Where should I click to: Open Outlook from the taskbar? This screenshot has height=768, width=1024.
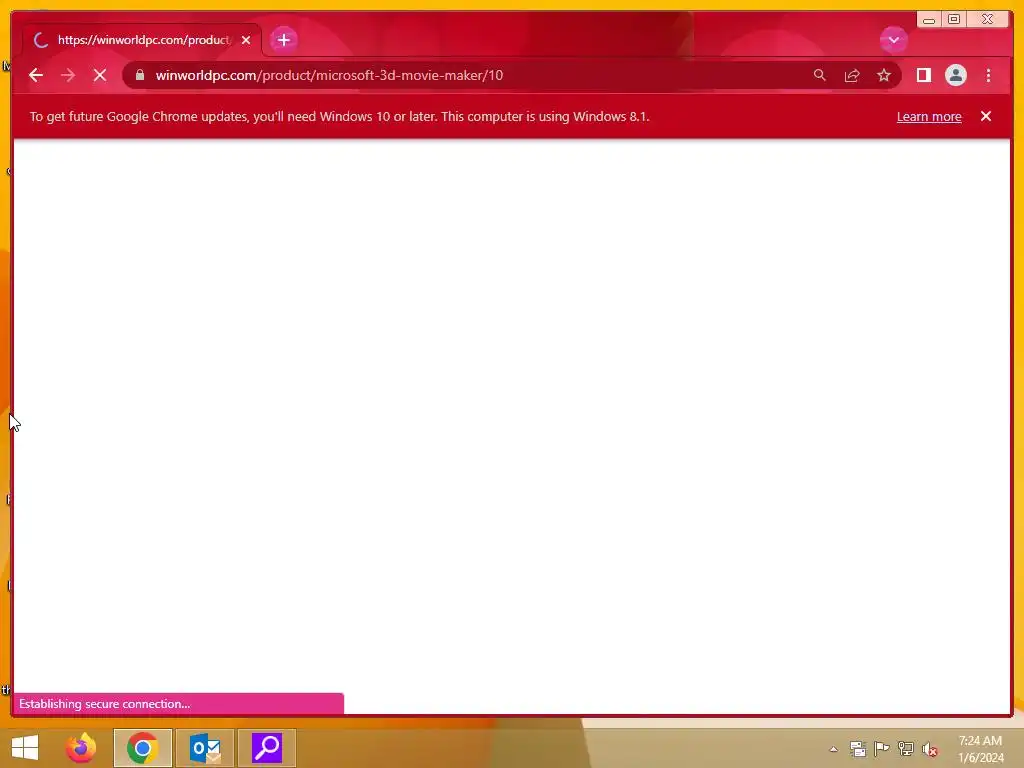[205, 748]
